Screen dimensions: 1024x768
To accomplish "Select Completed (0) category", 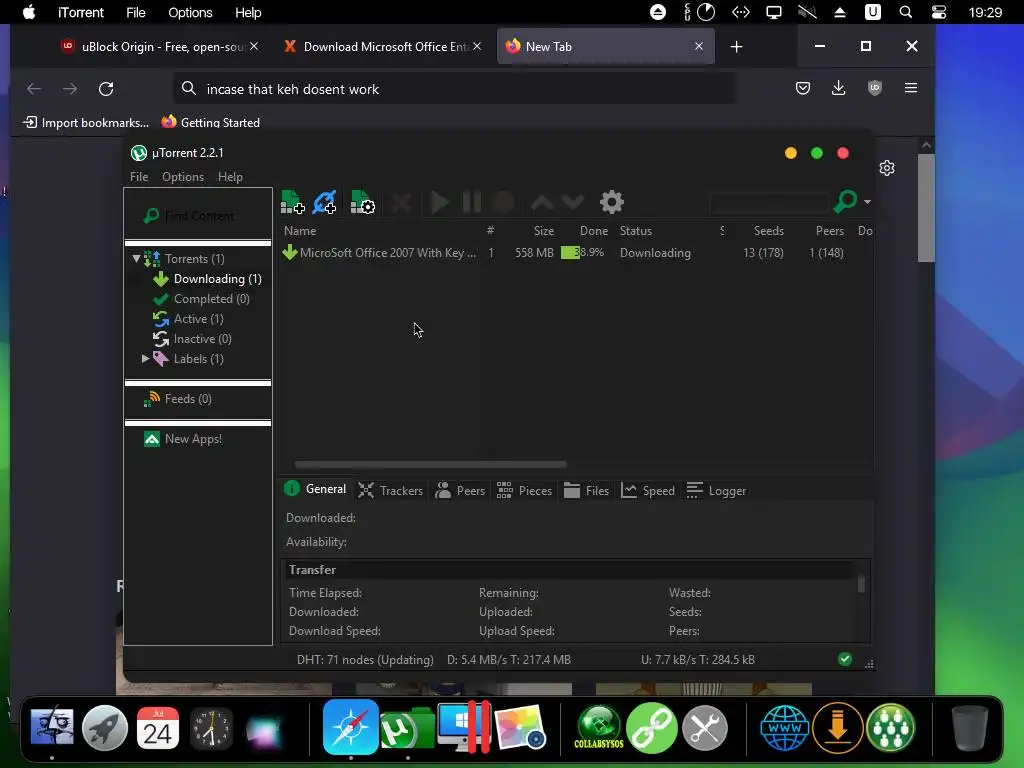I will point(212,298).
